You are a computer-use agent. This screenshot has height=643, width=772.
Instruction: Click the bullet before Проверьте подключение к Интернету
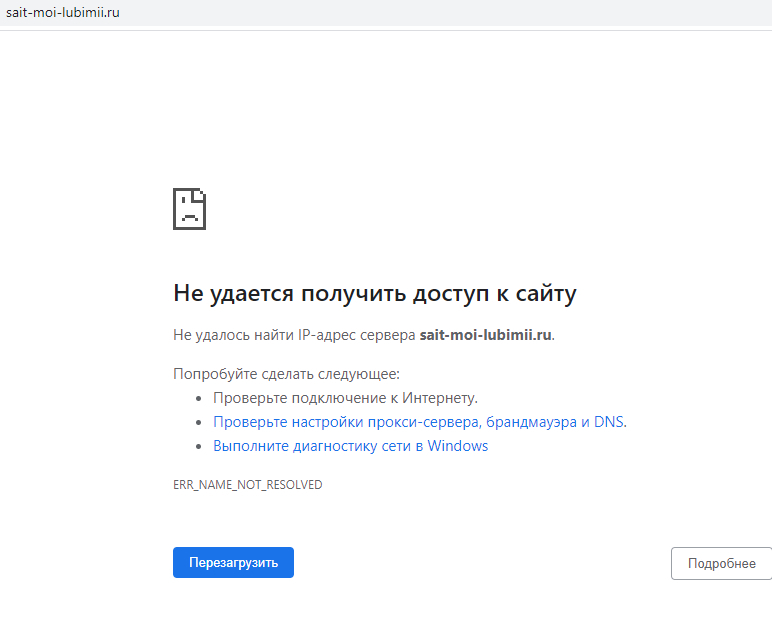click(x=199, y=398)
